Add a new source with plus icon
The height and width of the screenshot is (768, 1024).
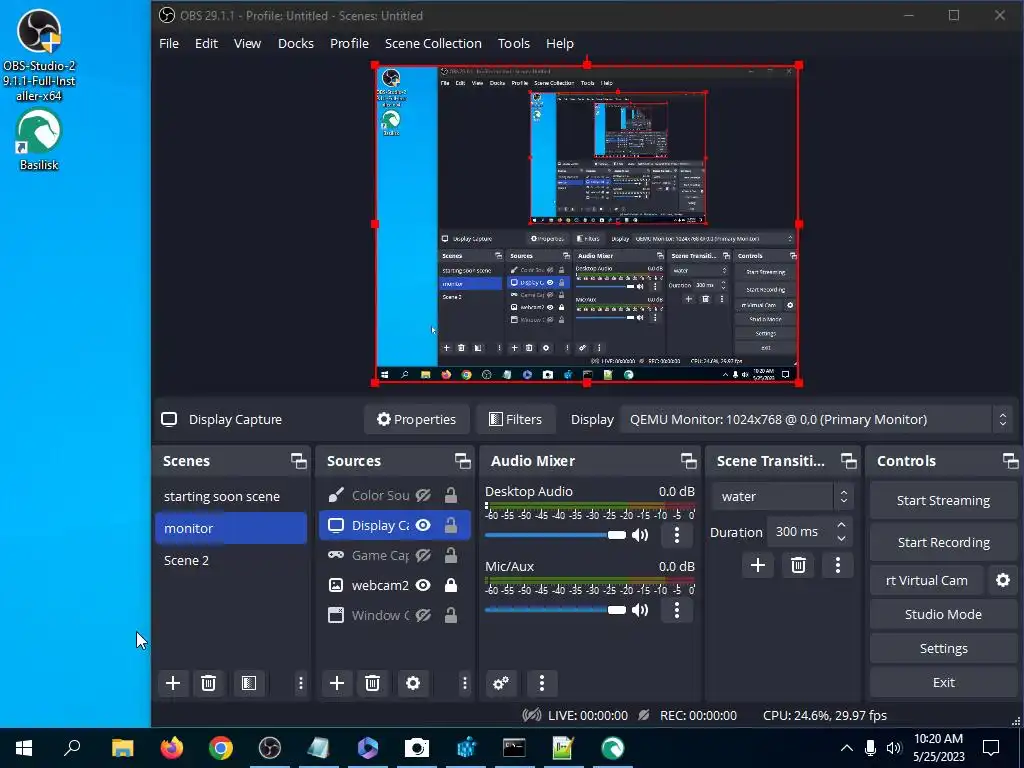pyautogui.click(x=337, y=683)
